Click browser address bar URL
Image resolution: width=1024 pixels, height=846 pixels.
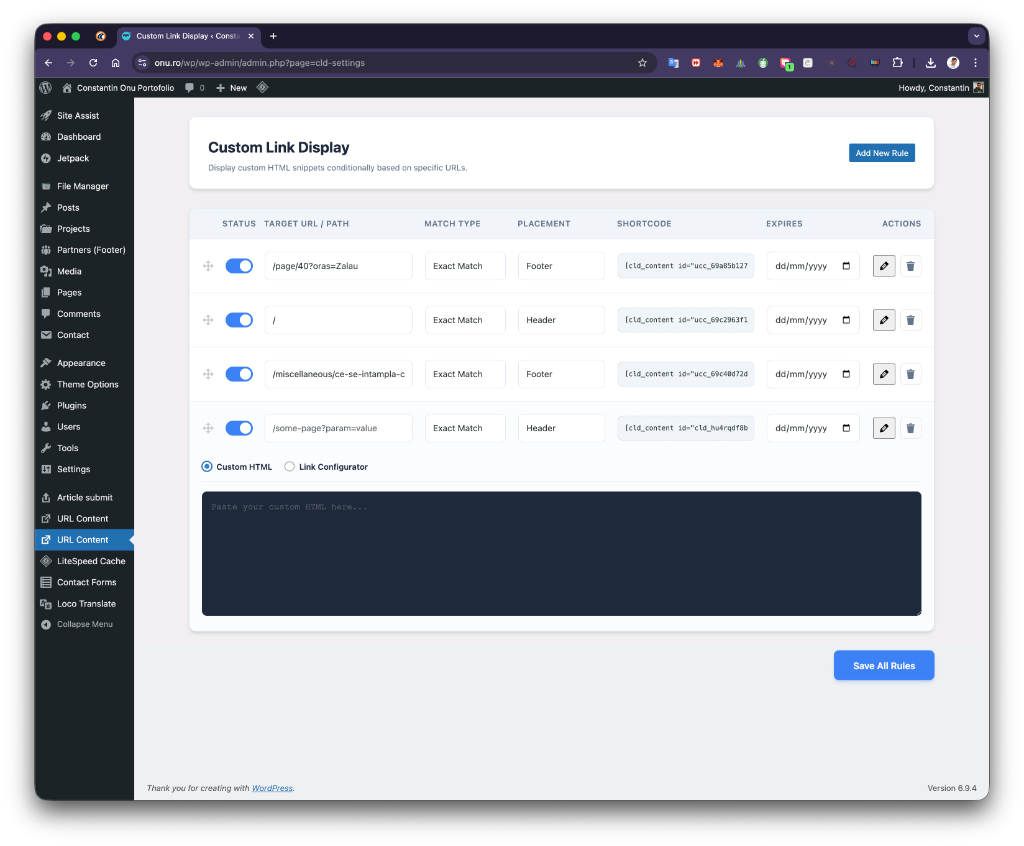259,63
